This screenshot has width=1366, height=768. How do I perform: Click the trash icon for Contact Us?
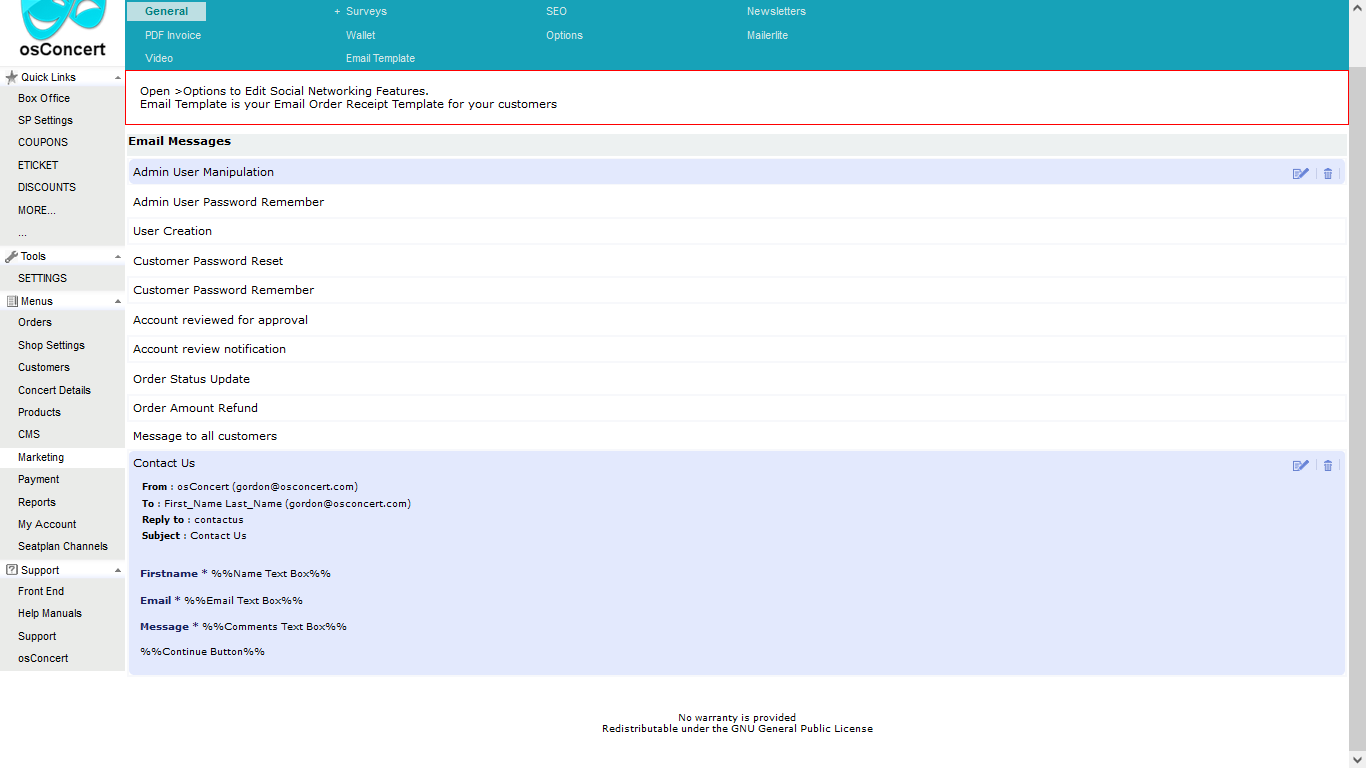[1328, 465]
